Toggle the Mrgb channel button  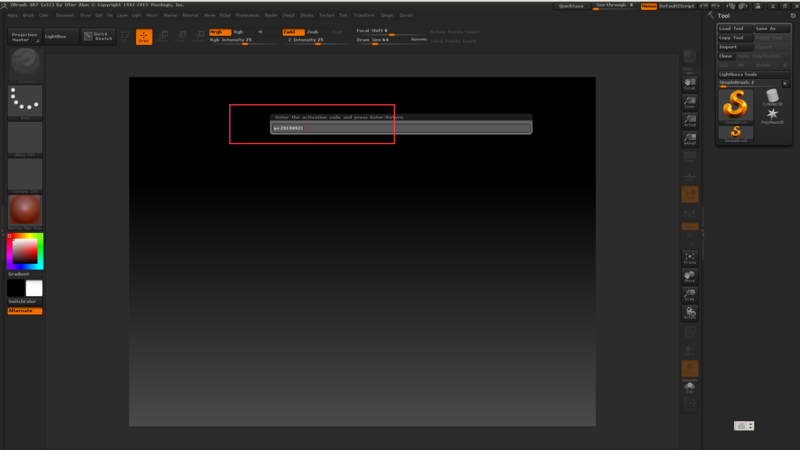pyautogui.click(x=217, y=32)
